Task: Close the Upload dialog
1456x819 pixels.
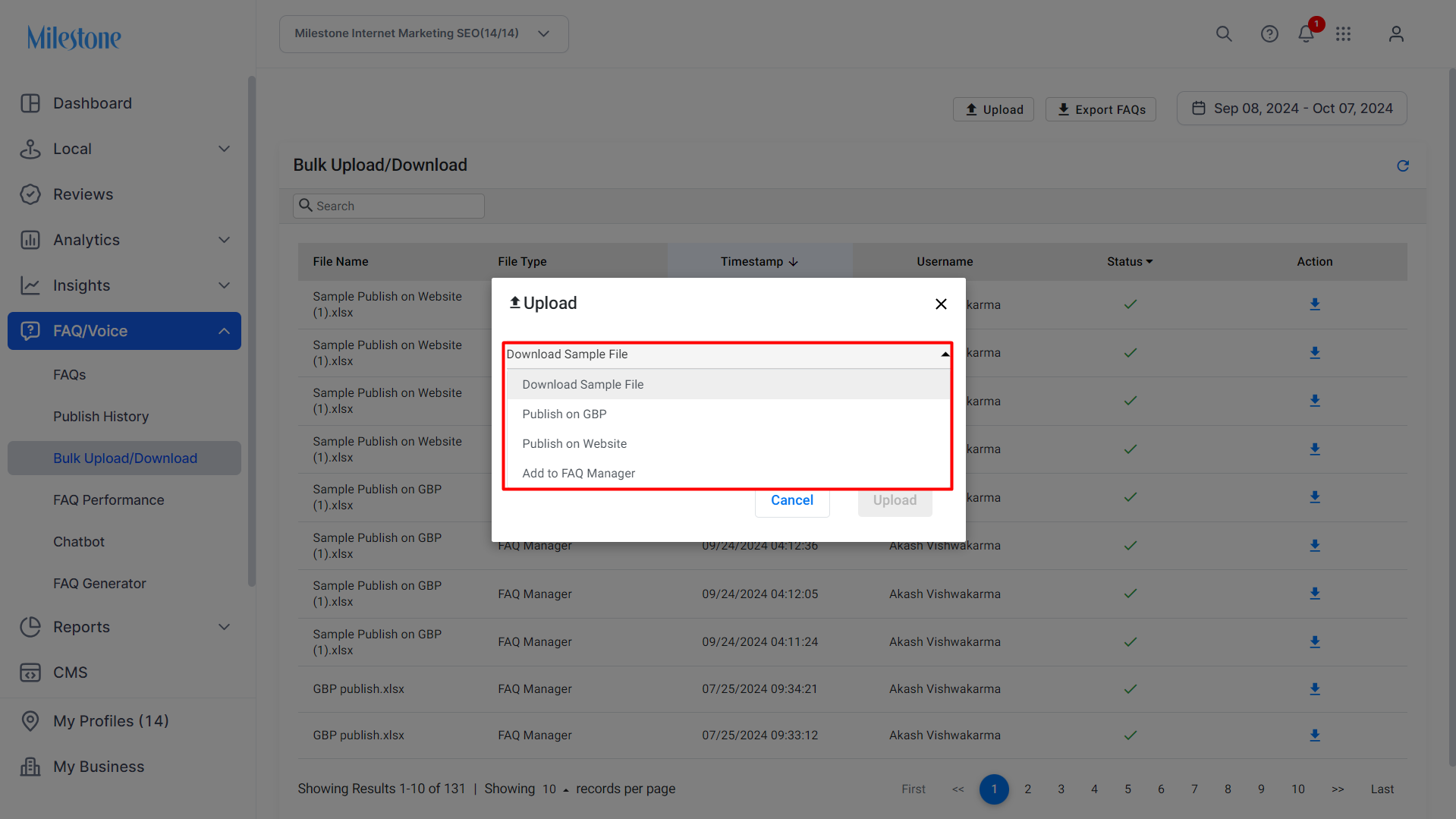Action: 941,304
